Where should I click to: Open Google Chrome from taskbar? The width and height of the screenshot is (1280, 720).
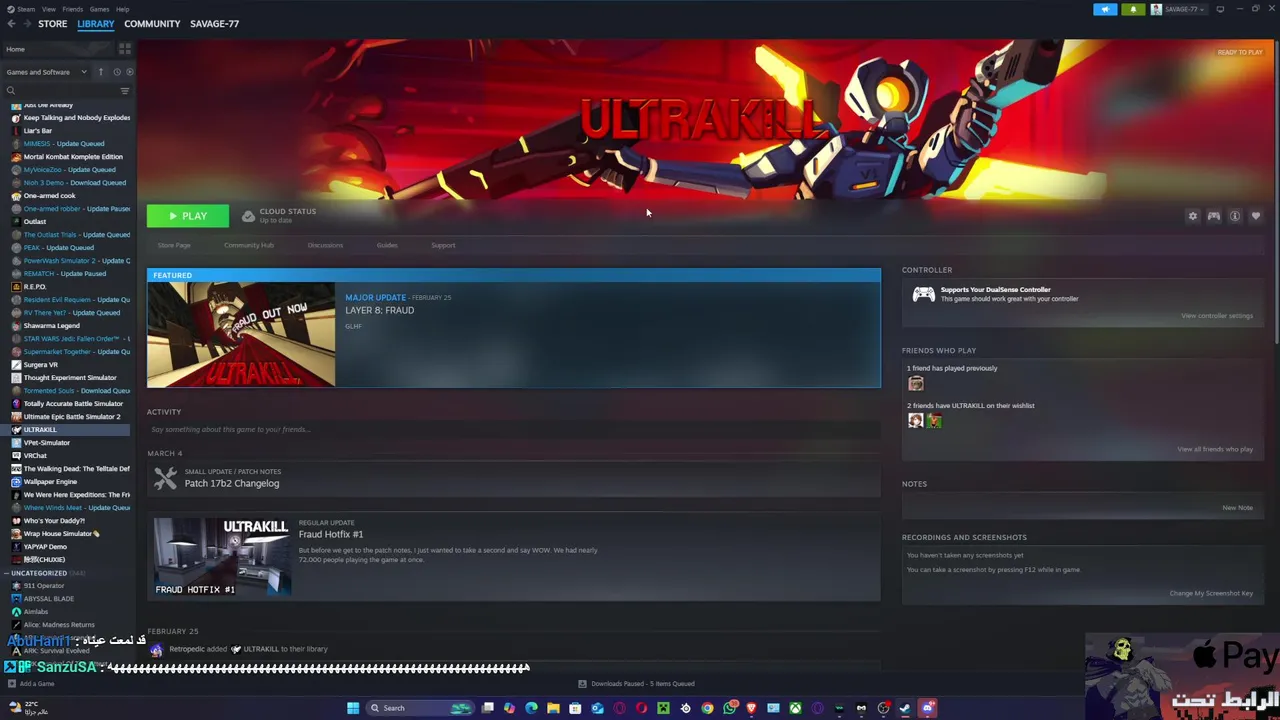707,708
